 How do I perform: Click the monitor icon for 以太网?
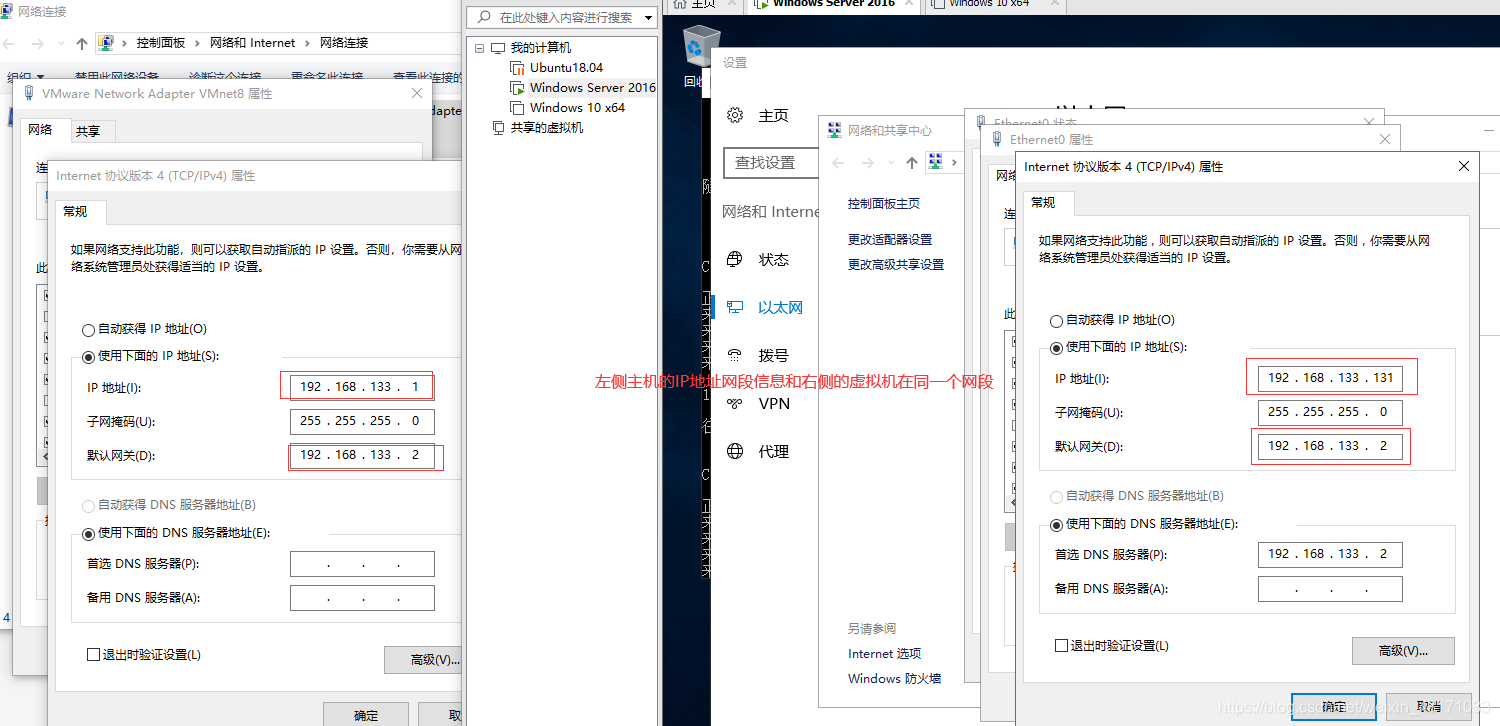pyautogui.click(x=735, y=307)
